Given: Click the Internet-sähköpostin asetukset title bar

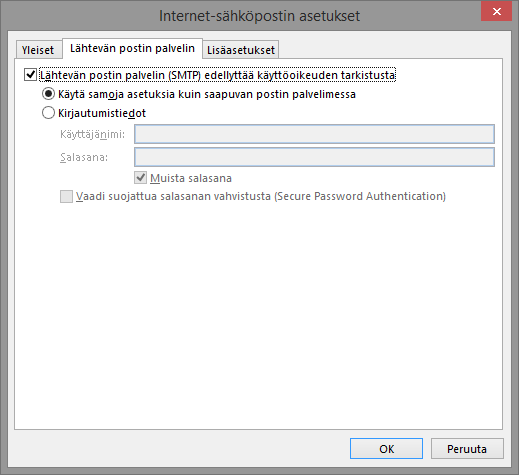Looking at the screenshot, I should [259, 16].
